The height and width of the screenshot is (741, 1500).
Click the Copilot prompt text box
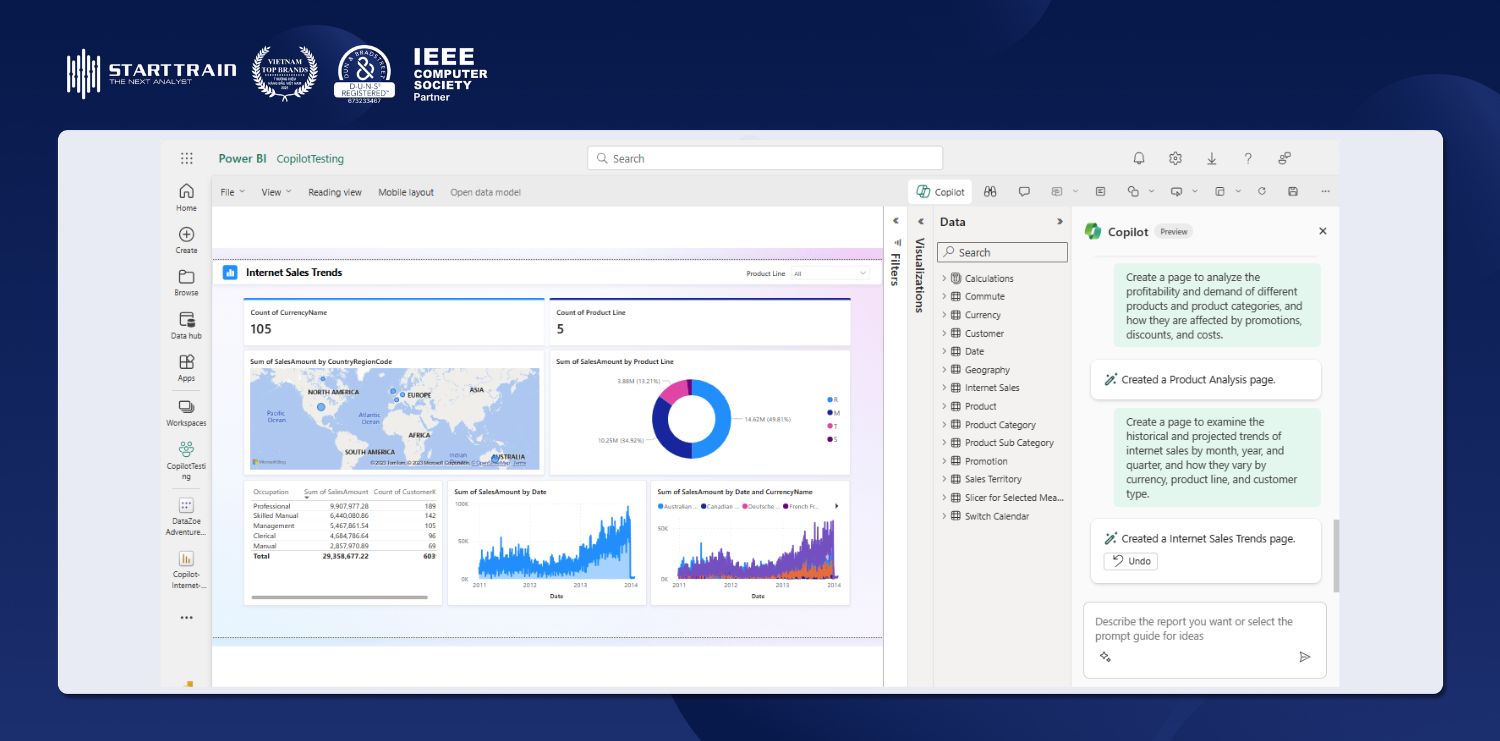(1204, 641)
